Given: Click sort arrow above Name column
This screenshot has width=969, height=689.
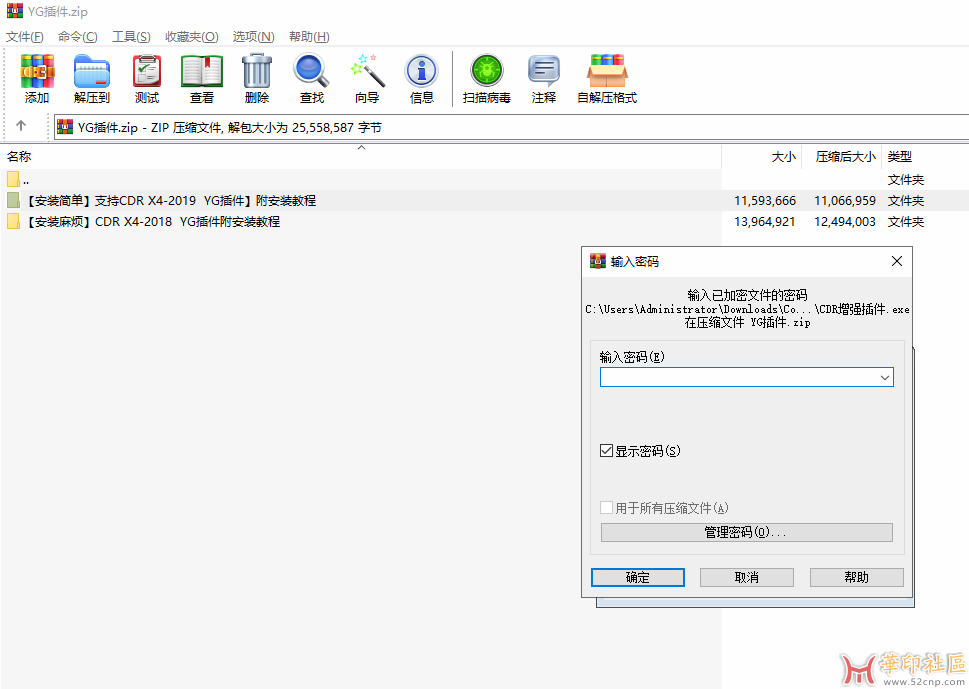Looking at the screenshot, I should [x=362, y=148].
